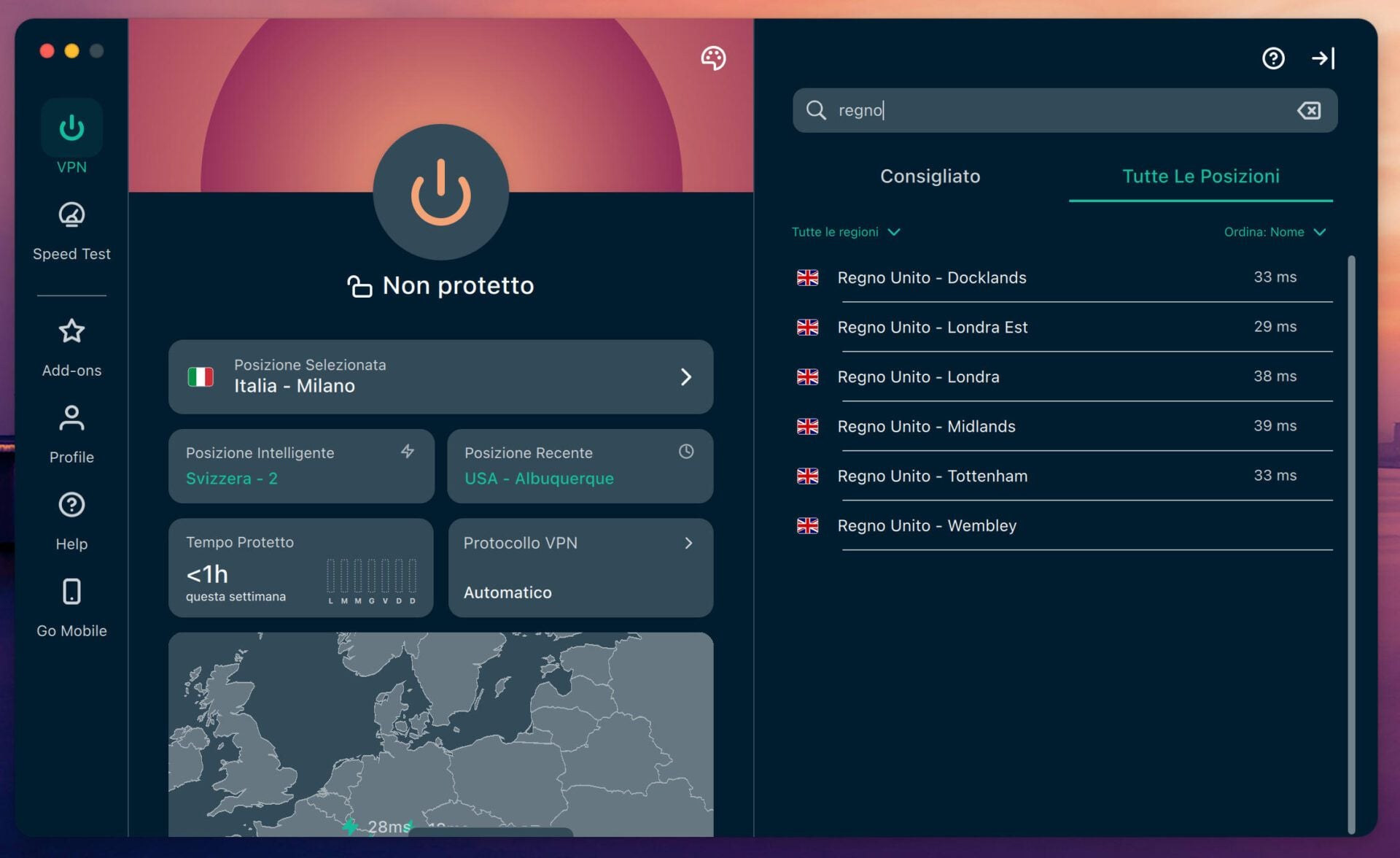Click the clock icon on Posizione Recente
This screenshot has width=1400, height=858.
pos(686,452)
